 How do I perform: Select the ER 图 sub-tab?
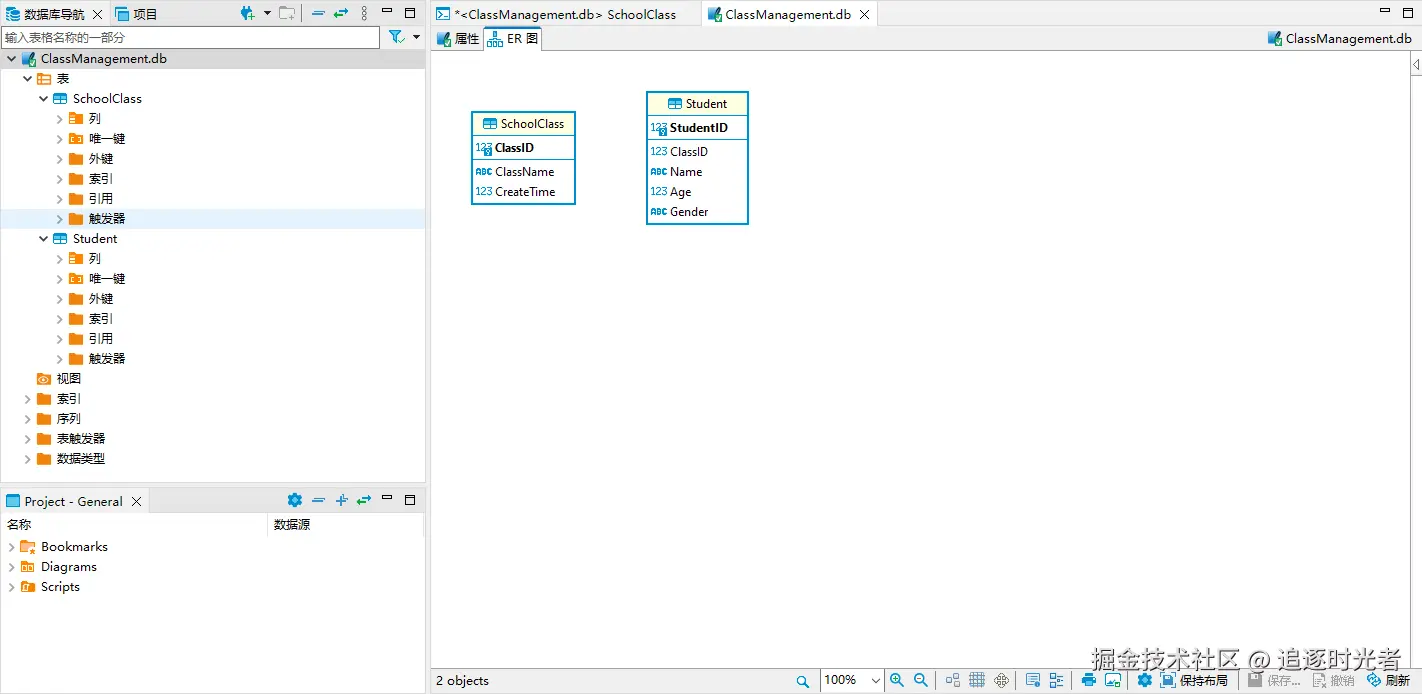(x=513, y=38)
